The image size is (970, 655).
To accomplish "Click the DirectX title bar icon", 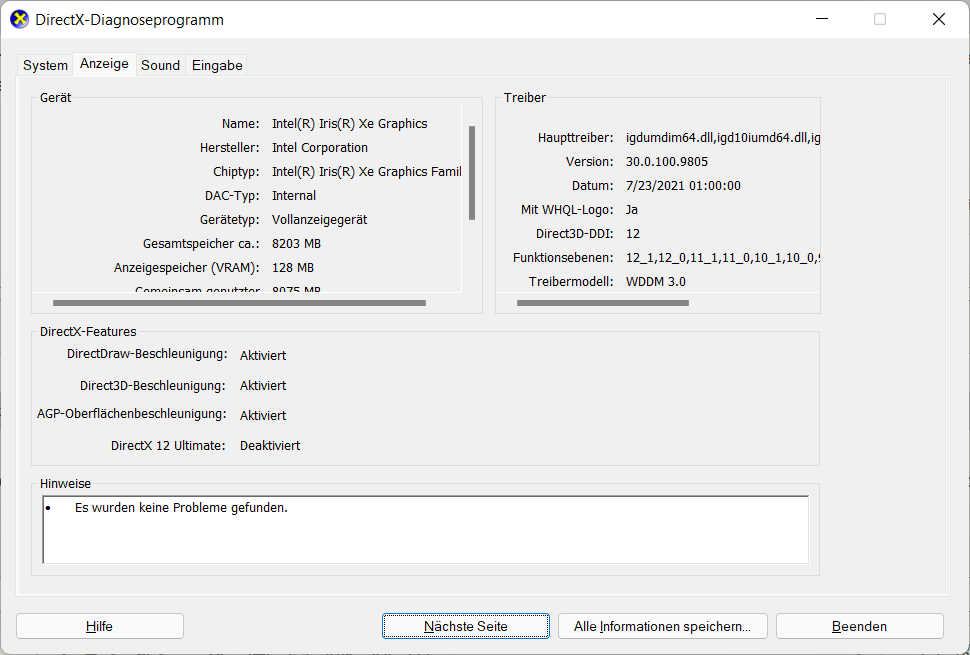I will pos(20,19).
